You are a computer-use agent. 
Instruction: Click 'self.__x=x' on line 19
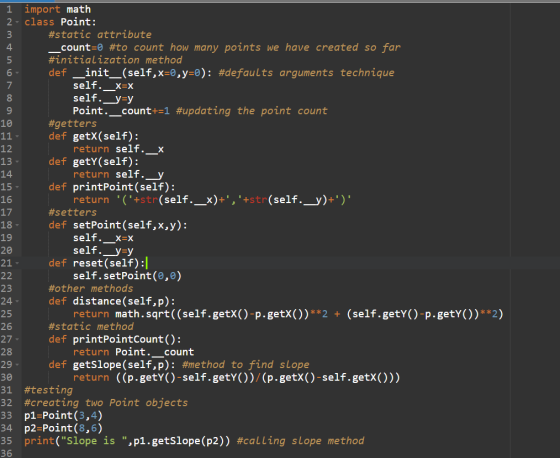[103, 238]
